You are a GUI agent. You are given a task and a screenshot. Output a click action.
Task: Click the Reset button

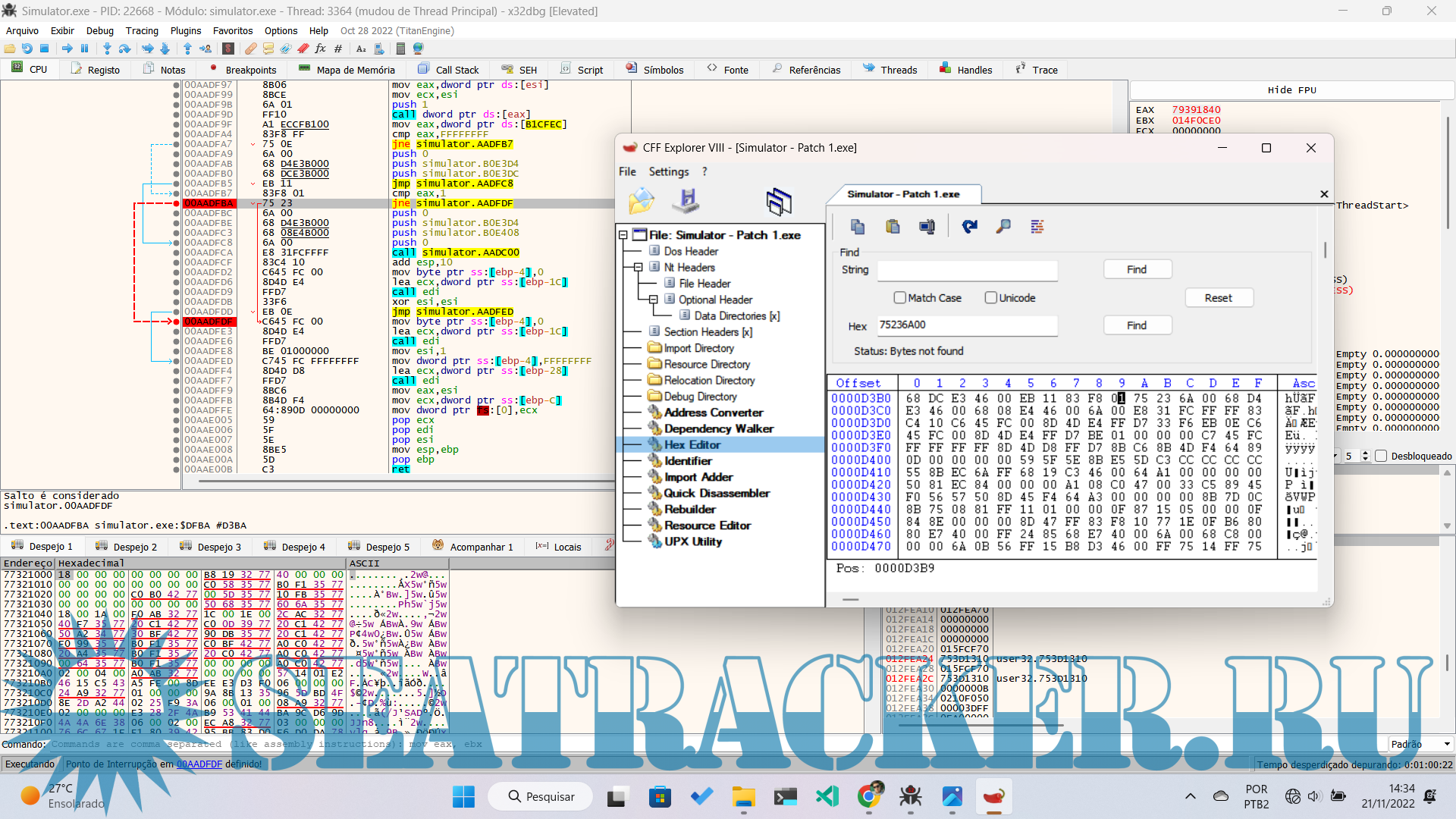point(1218,298)
